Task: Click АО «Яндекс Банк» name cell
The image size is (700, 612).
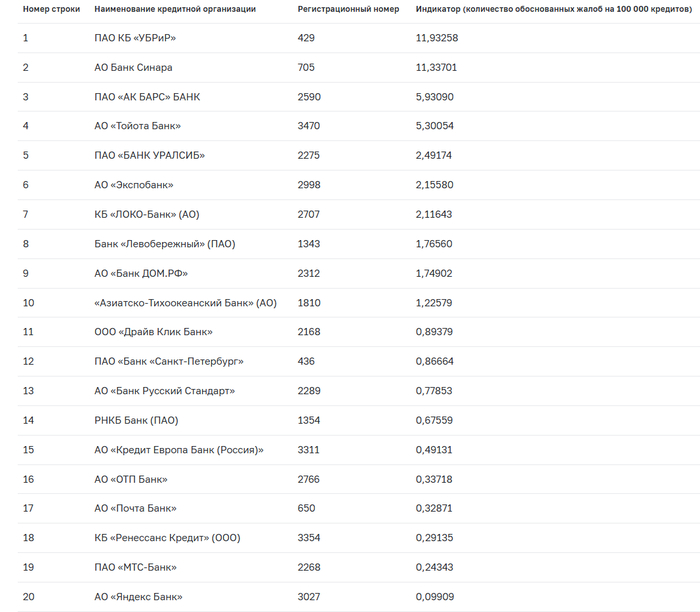Action: [x=138, y=597]
